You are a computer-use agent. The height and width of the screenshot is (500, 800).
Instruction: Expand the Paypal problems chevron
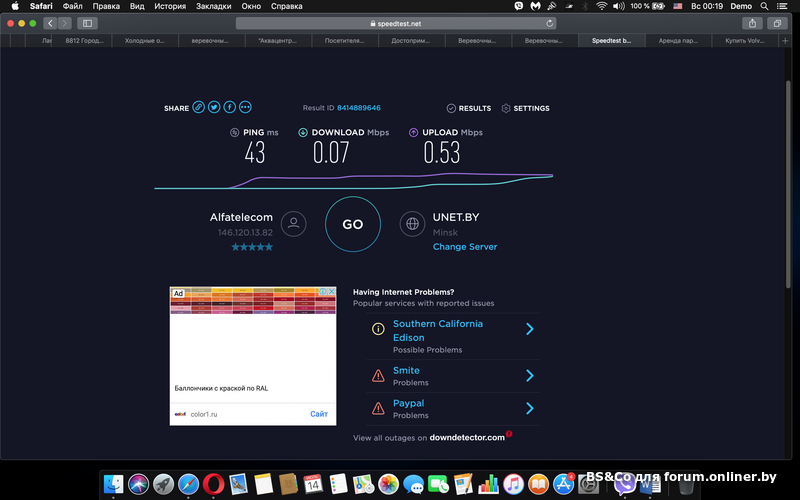coord(529,408)
